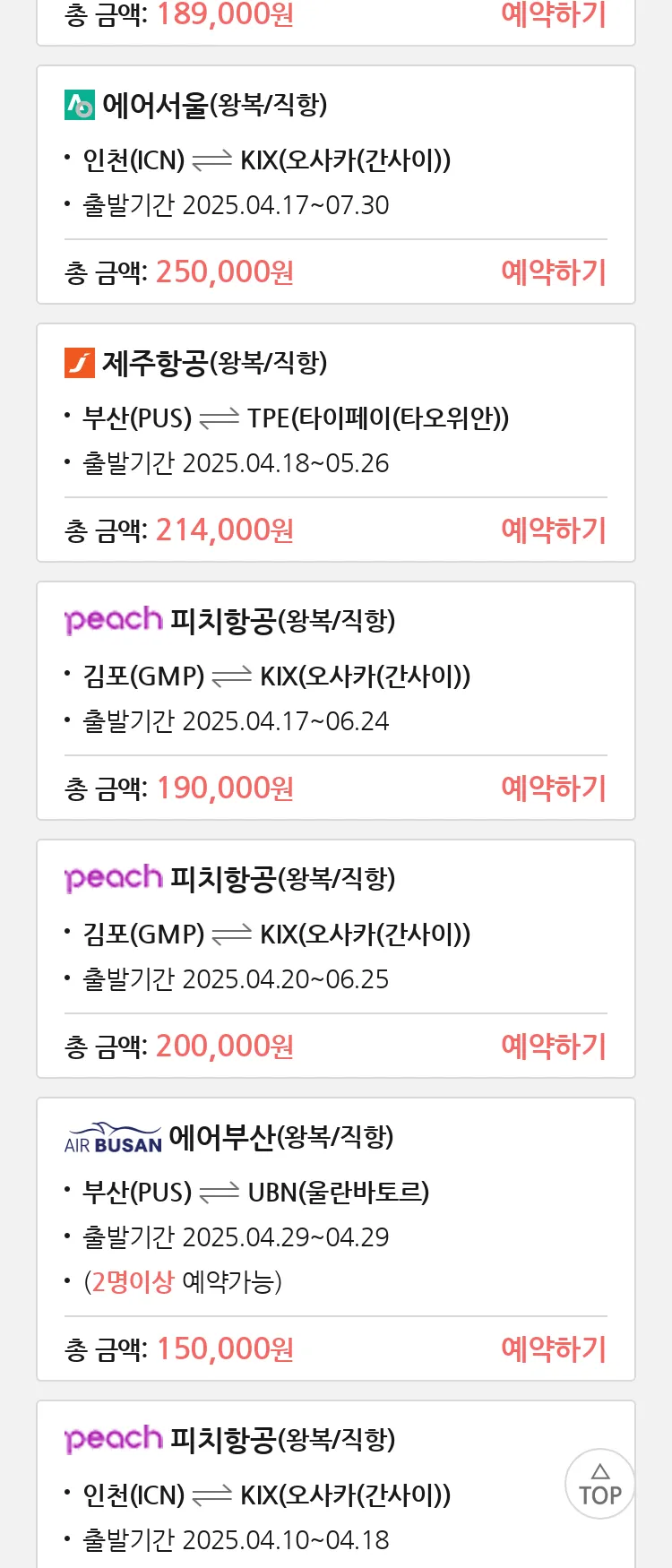Click round-trip arrows on Busan-TPE route
Image resolution: width=672 pixels, height=1568 pixels.
tap(220, 418)
